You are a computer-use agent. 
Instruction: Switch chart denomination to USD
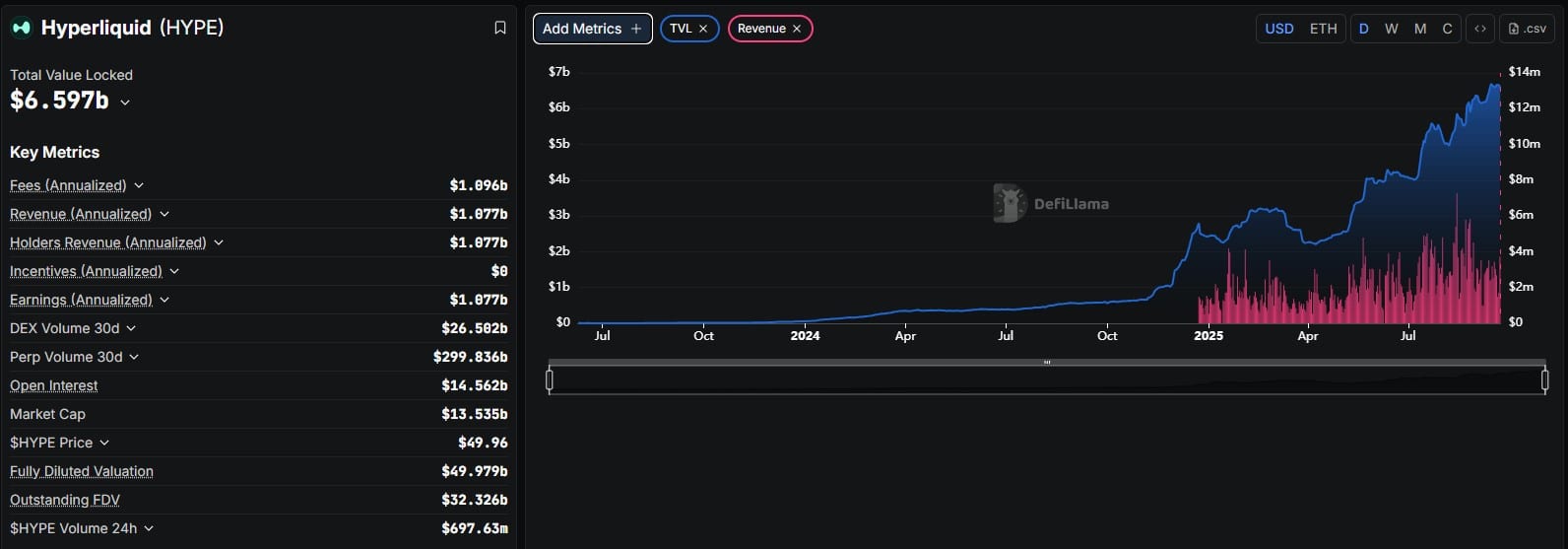[1279, 29]
